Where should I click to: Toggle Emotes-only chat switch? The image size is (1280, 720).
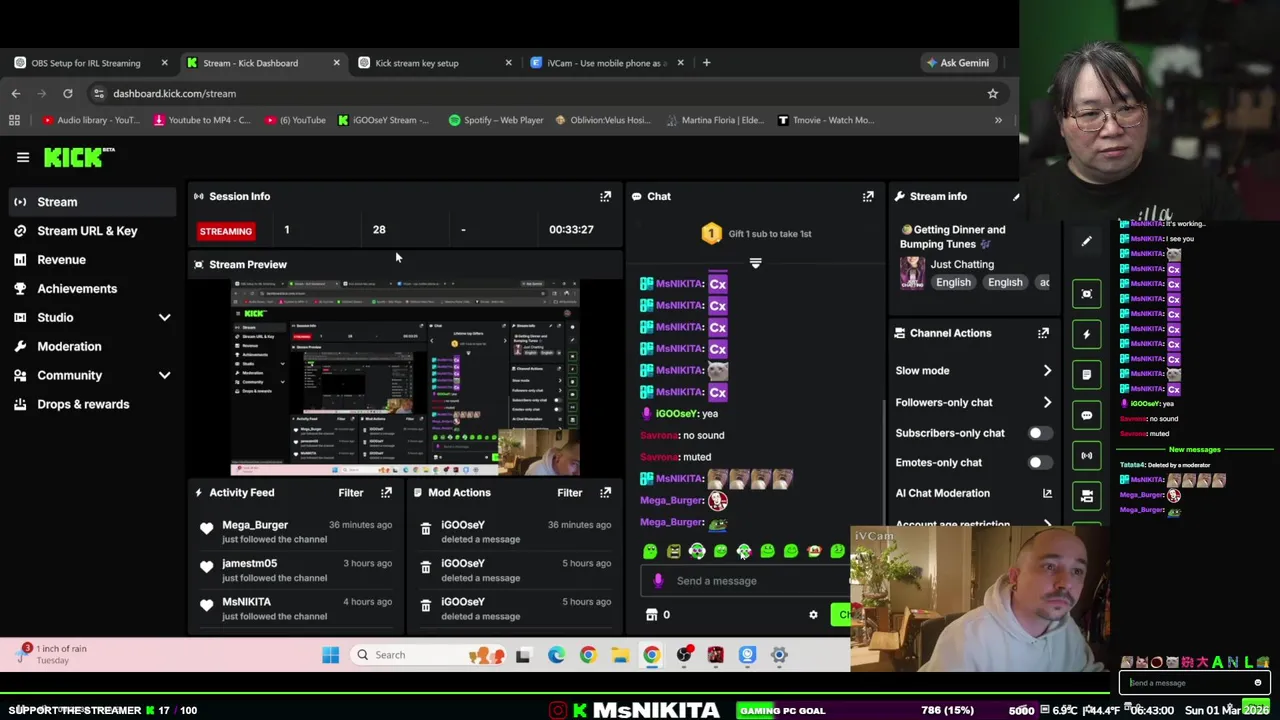[1040, 462]
